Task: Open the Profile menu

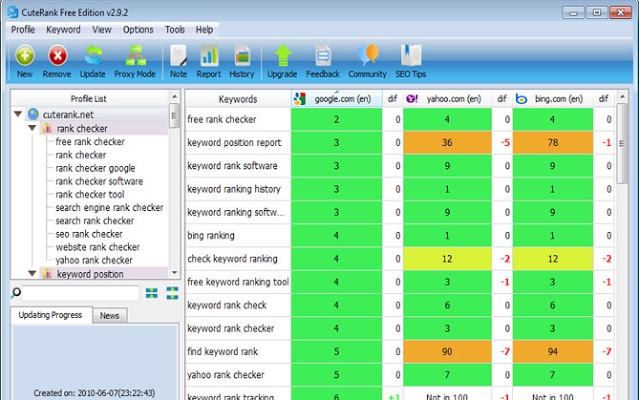Action: click(x=23, y=30)
